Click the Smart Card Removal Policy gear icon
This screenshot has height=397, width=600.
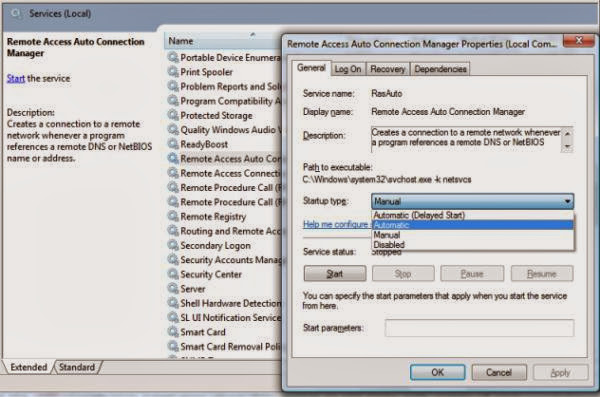(173, 346)
